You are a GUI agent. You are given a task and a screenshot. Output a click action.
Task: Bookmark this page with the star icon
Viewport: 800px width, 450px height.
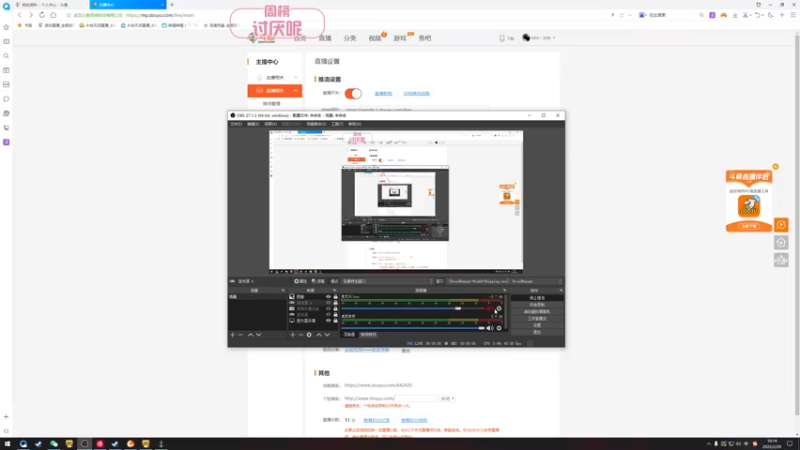(68, 15)
